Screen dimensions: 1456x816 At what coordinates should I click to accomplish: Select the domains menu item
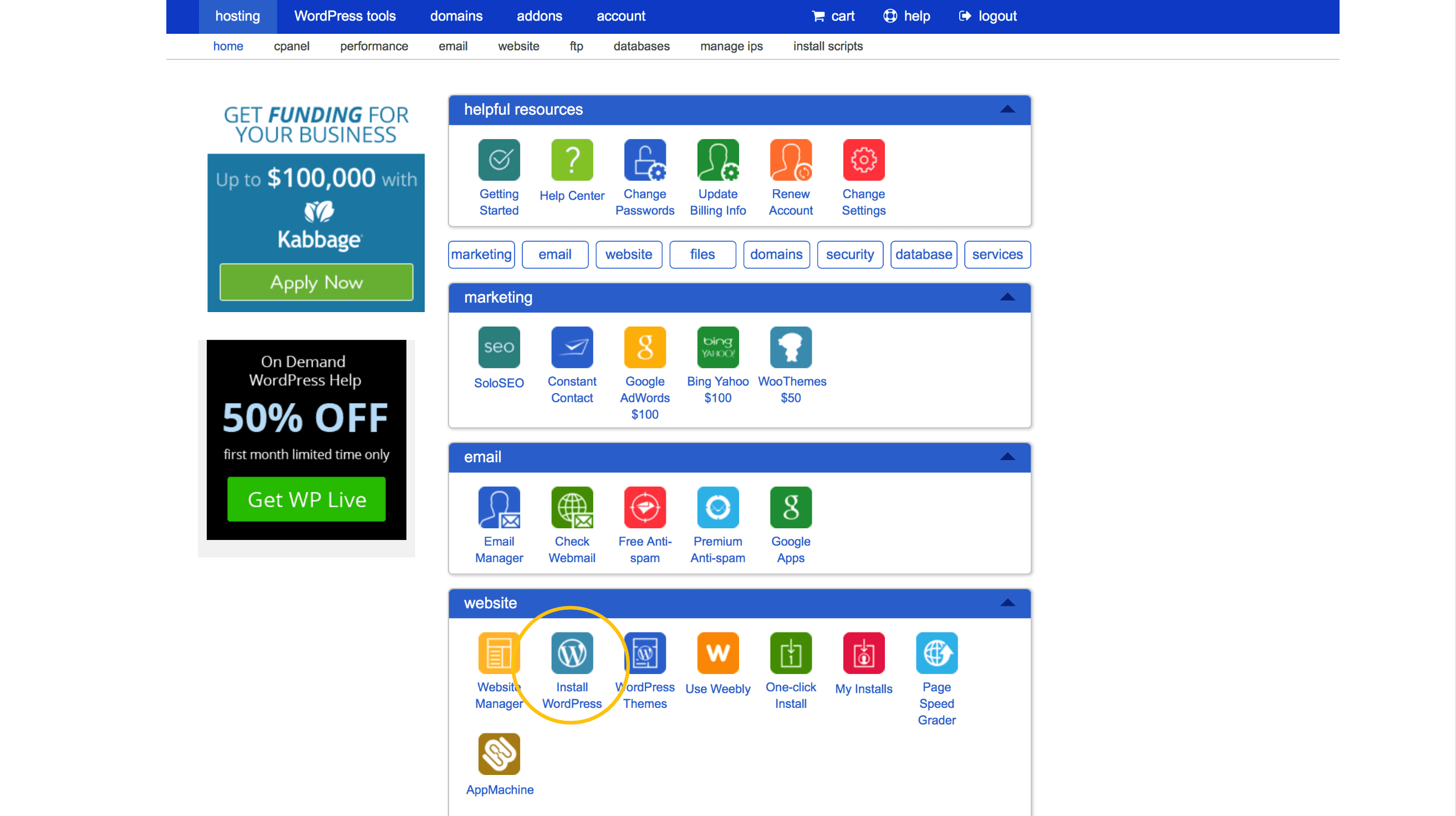point(456,15)
